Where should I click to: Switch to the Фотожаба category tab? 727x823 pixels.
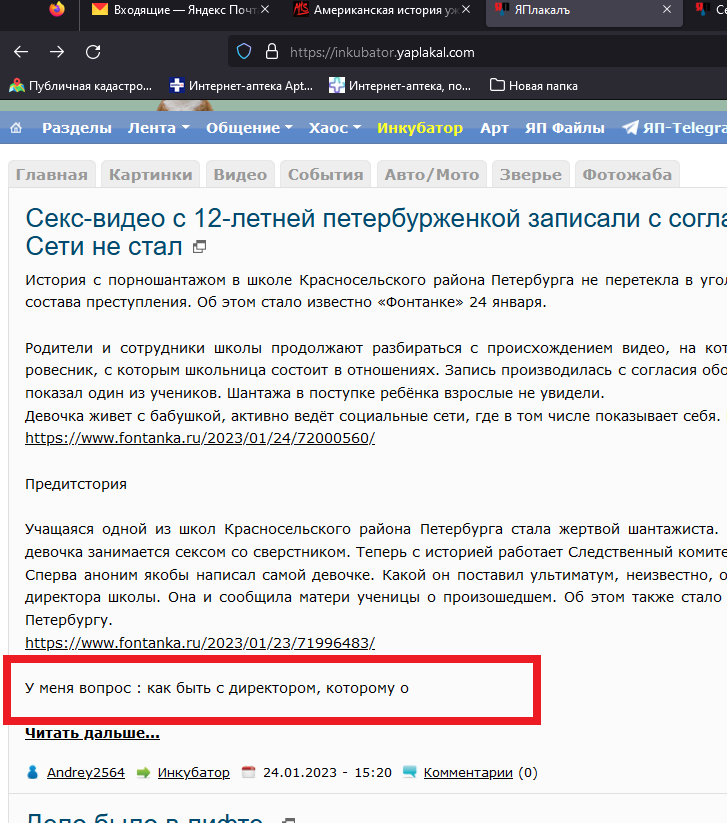pos(627,174)
